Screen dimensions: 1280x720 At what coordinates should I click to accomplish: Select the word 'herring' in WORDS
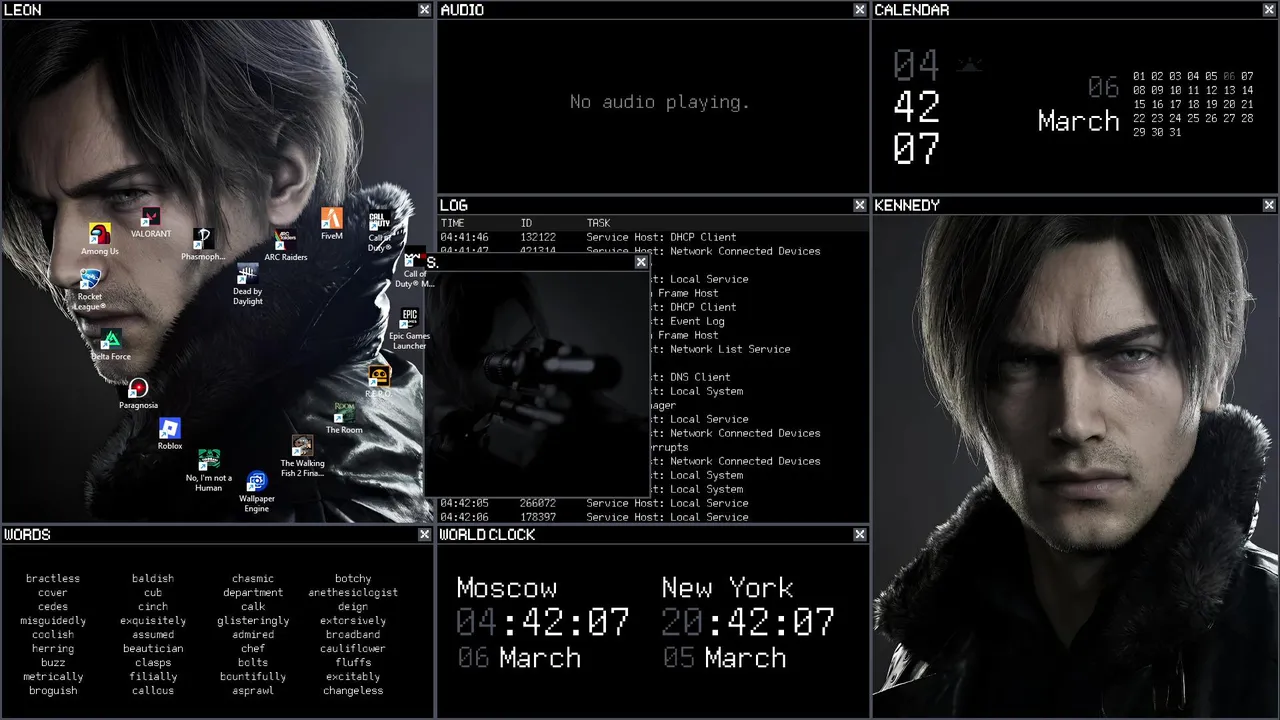[53, 649]
